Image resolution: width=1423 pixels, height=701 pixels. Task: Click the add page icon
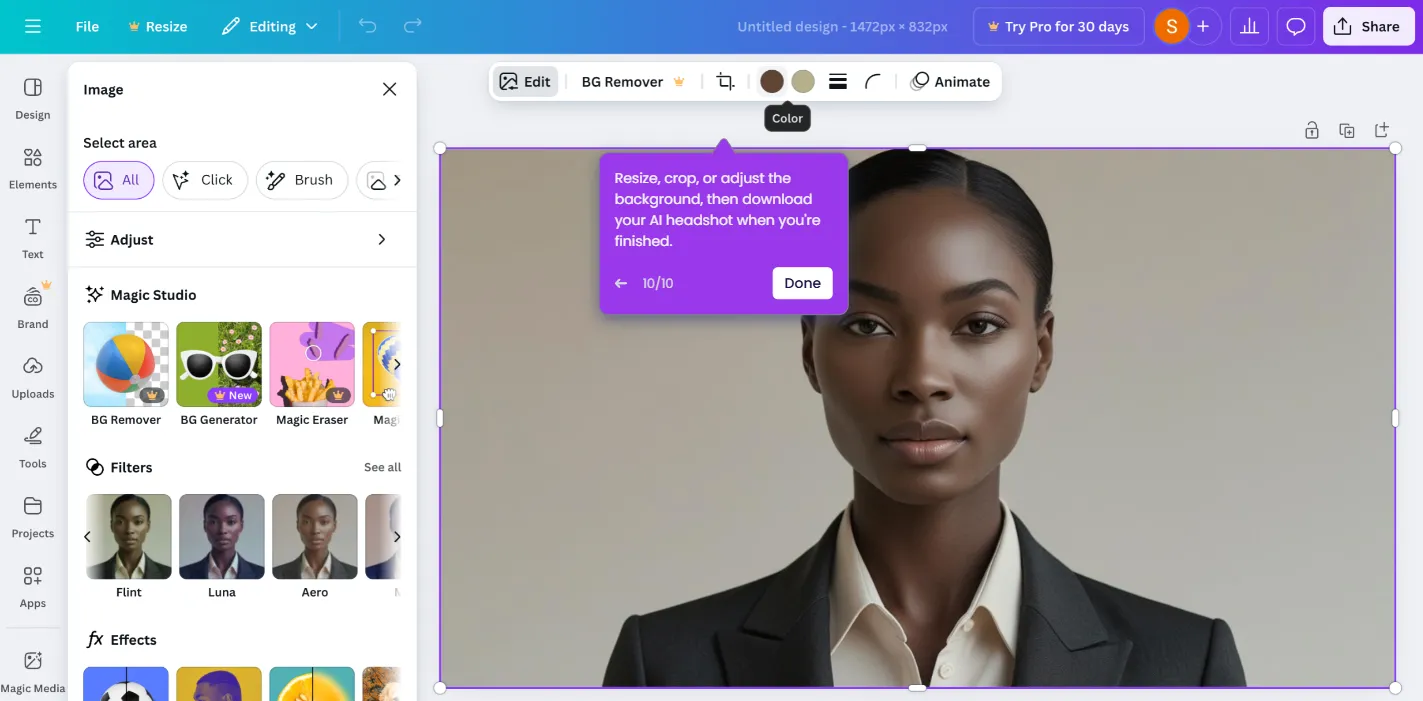pos(1382,130)
